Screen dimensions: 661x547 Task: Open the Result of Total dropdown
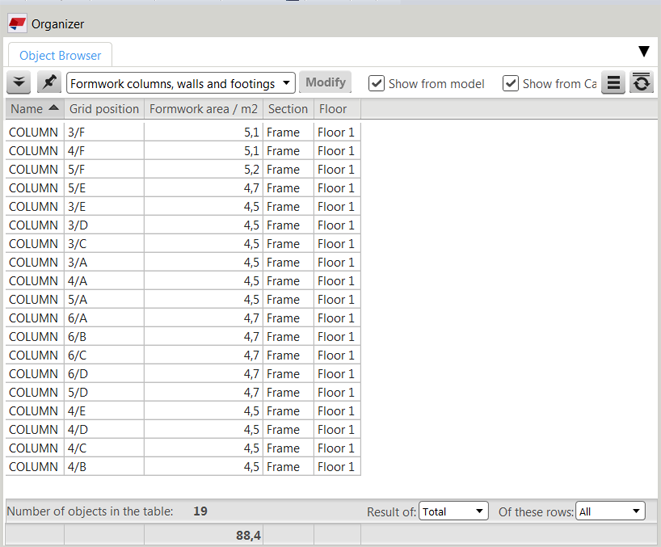[453, 511]
